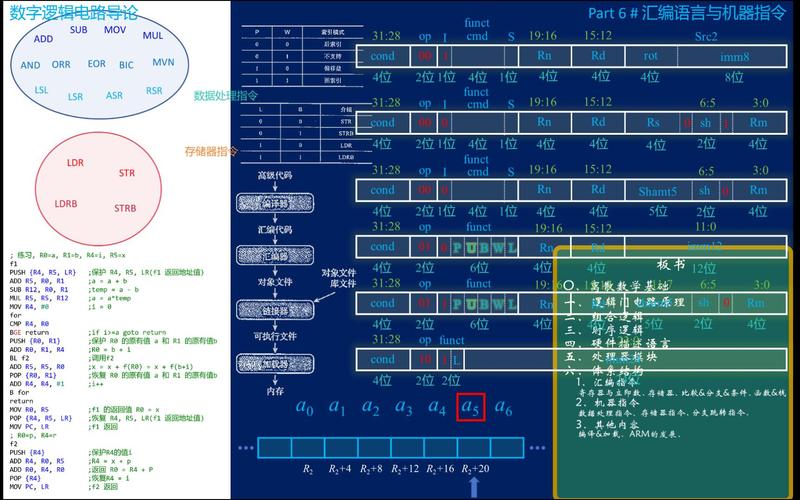Click the 库文件 side label
Image resolution: width=800 pixels, height=500 pixels.
pyautogui.click(x=342, y=284)
